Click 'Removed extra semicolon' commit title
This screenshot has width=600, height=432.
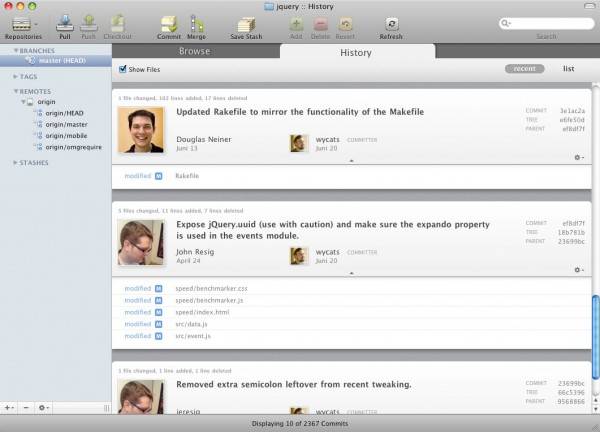tap(294, 384)
